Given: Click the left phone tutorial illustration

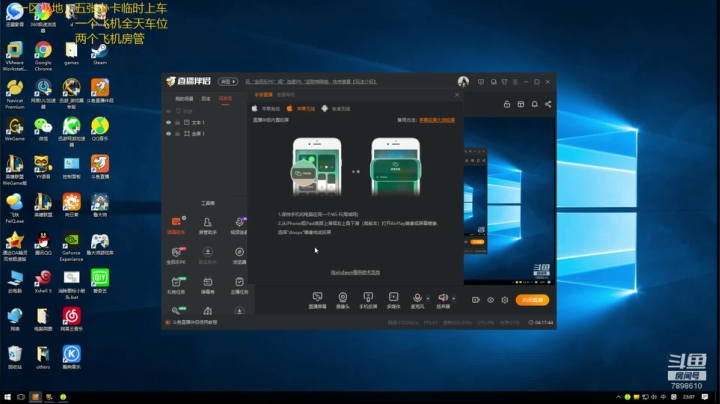Looking at the screenshot, I should (x=316, y=166).
